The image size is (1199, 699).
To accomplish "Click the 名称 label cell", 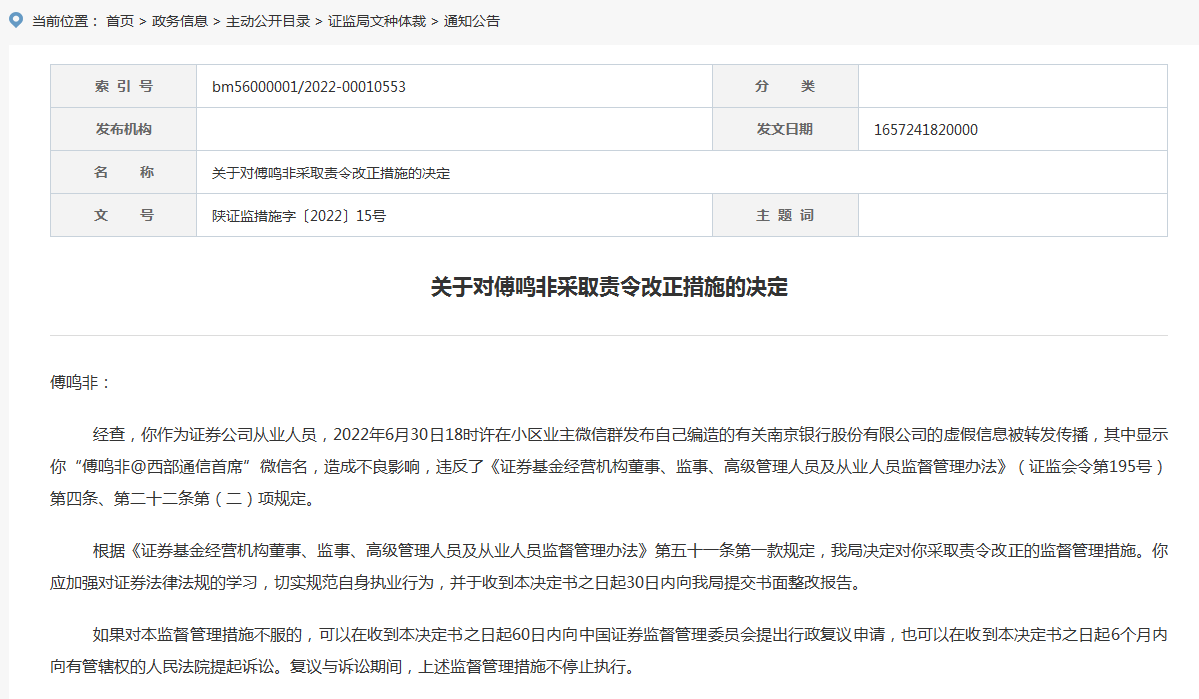I will click(124, 173).
